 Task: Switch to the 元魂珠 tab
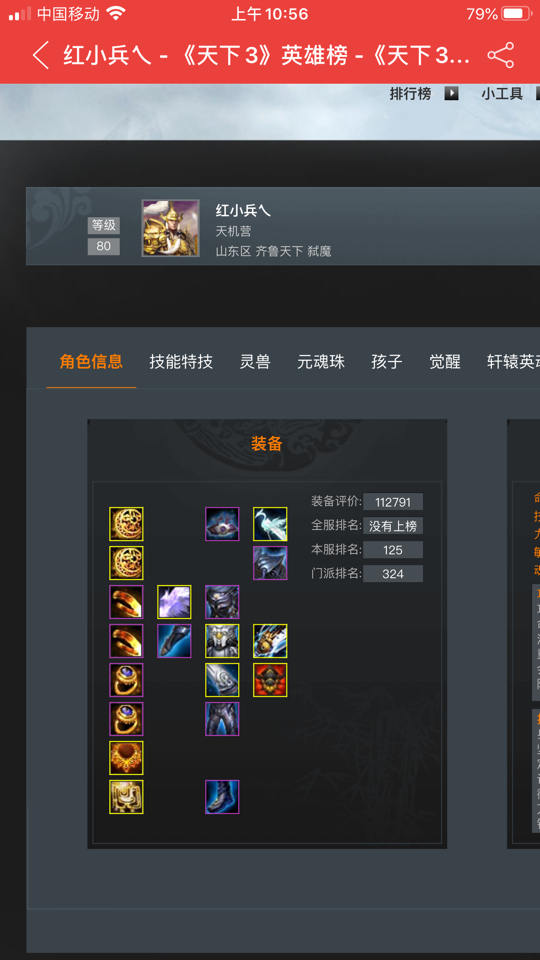point(321,362)
